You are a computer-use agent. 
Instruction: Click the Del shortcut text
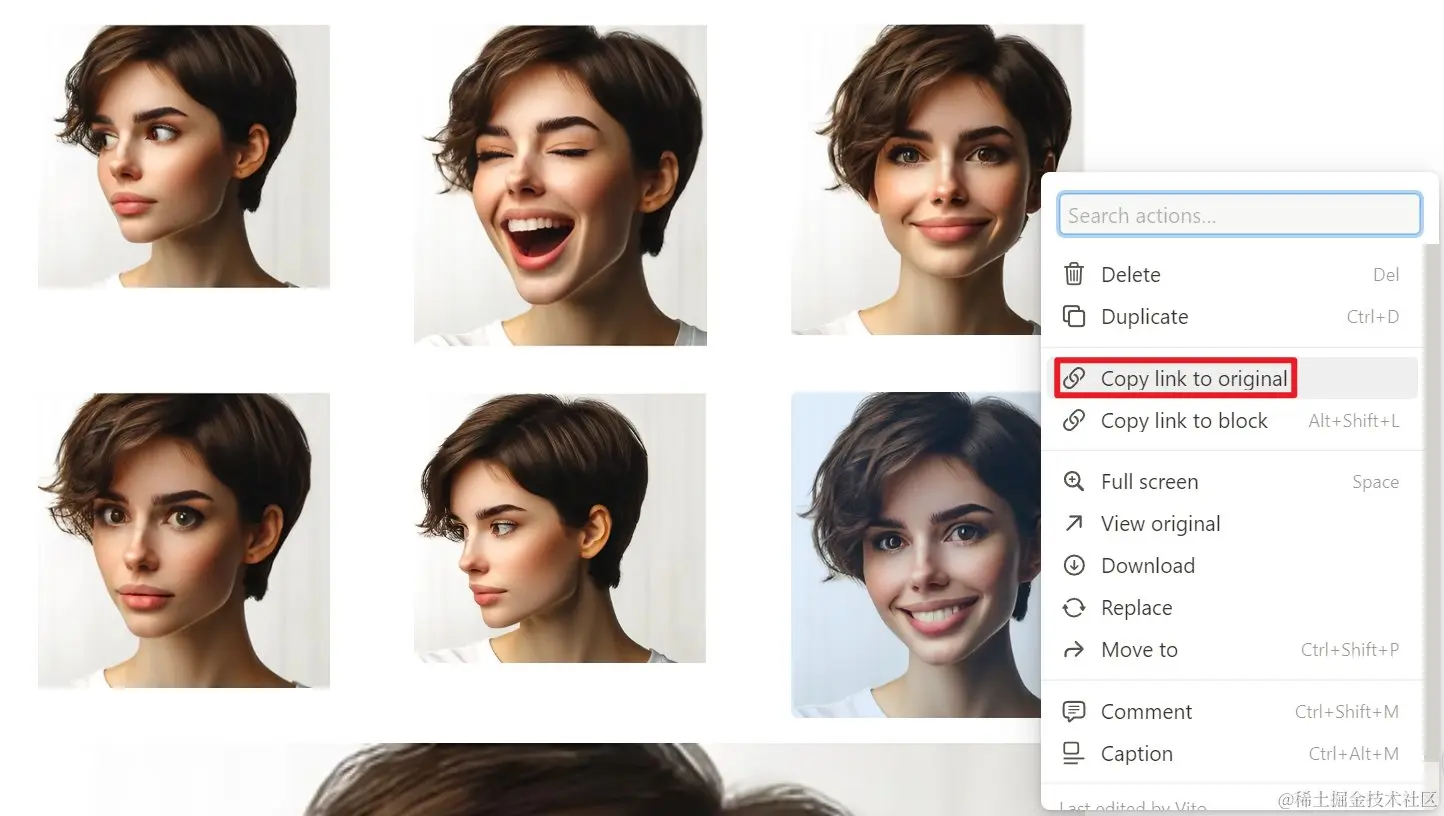pos(1386,274)
